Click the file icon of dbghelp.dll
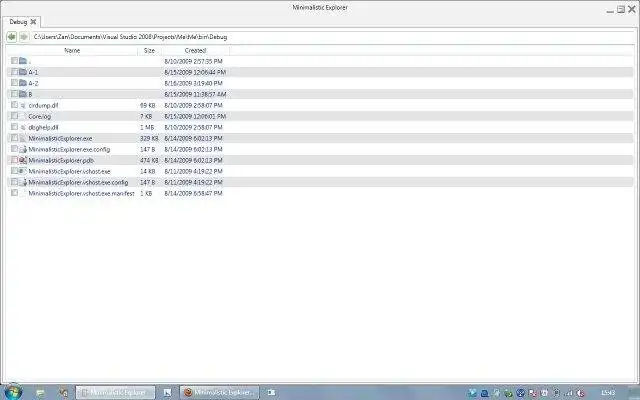Image resolution: width=640 pixels, height=400 pixels. click(x=23, y=127)
